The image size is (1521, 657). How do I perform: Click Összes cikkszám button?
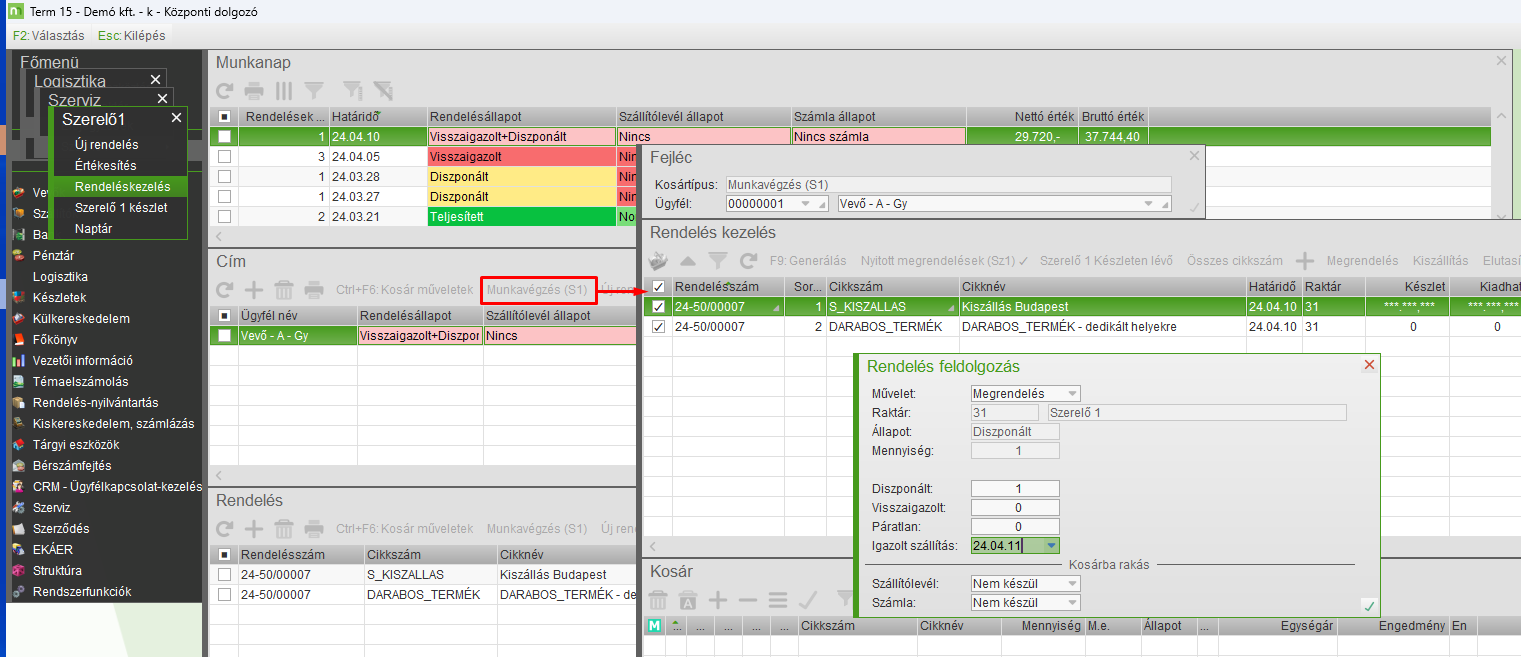[x=1233, y=261]
